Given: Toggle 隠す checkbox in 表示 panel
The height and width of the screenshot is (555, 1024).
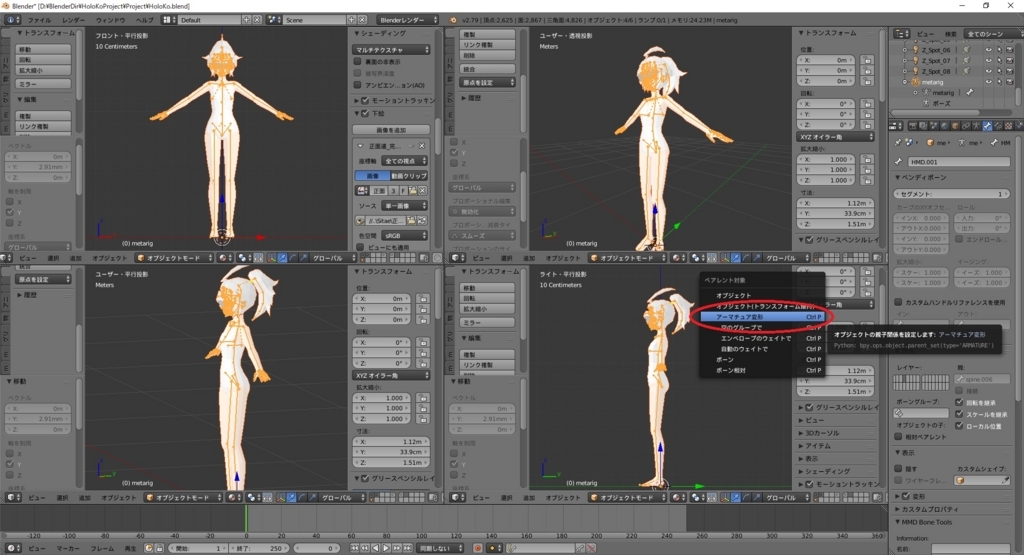Looking at the screenshot, I should [899, 468].
